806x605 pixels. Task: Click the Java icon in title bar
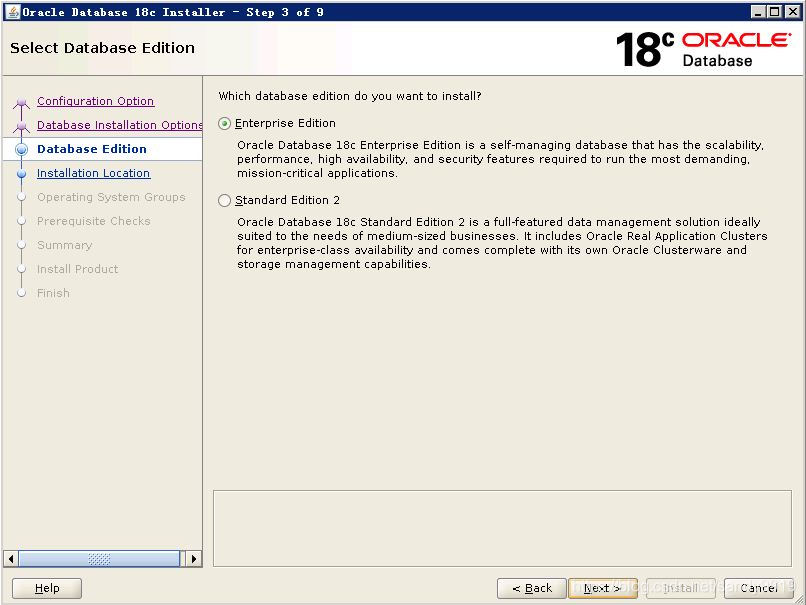click(x=12, y=12)
